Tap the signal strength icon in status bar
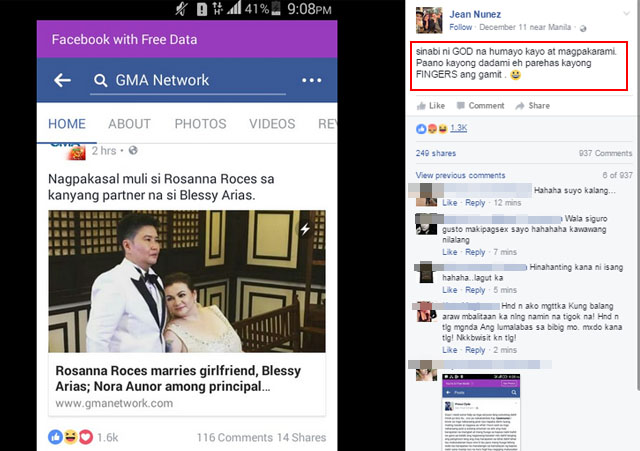Screen dimensions: 640x451 point(234,8)
